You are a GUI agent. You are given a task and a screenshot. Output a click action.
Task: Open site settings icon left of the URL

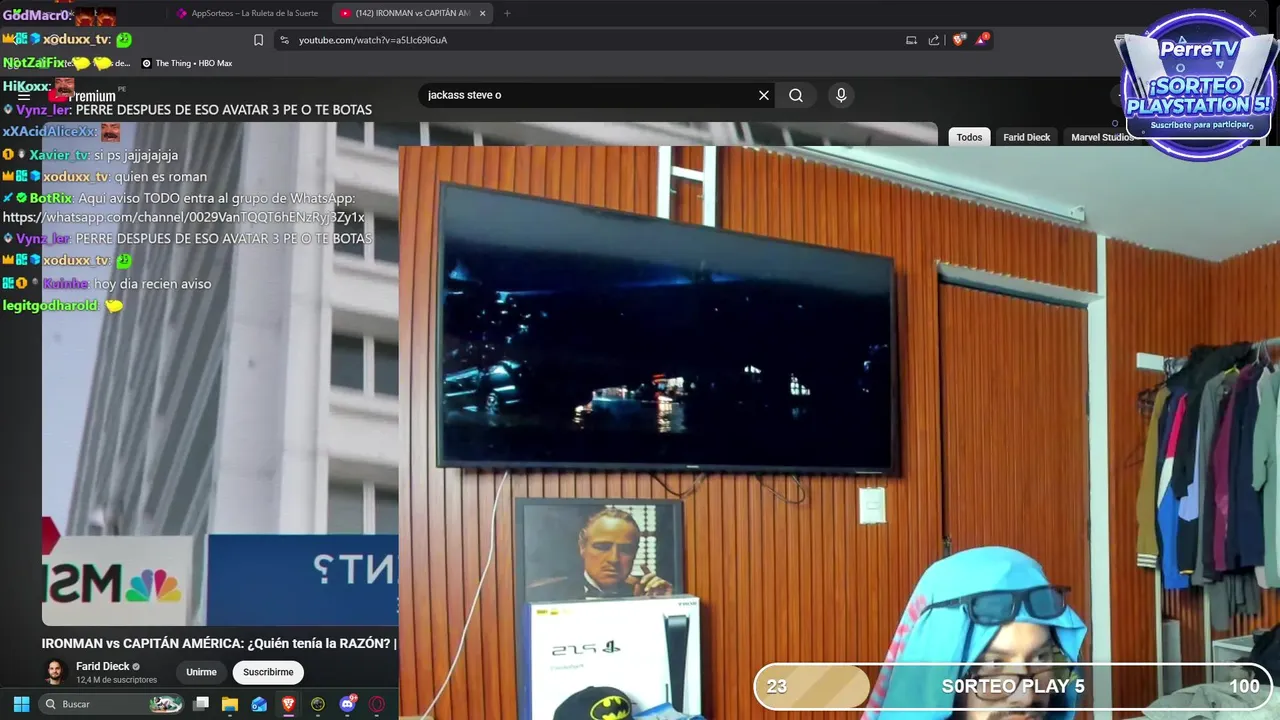(x=284, y=40)
